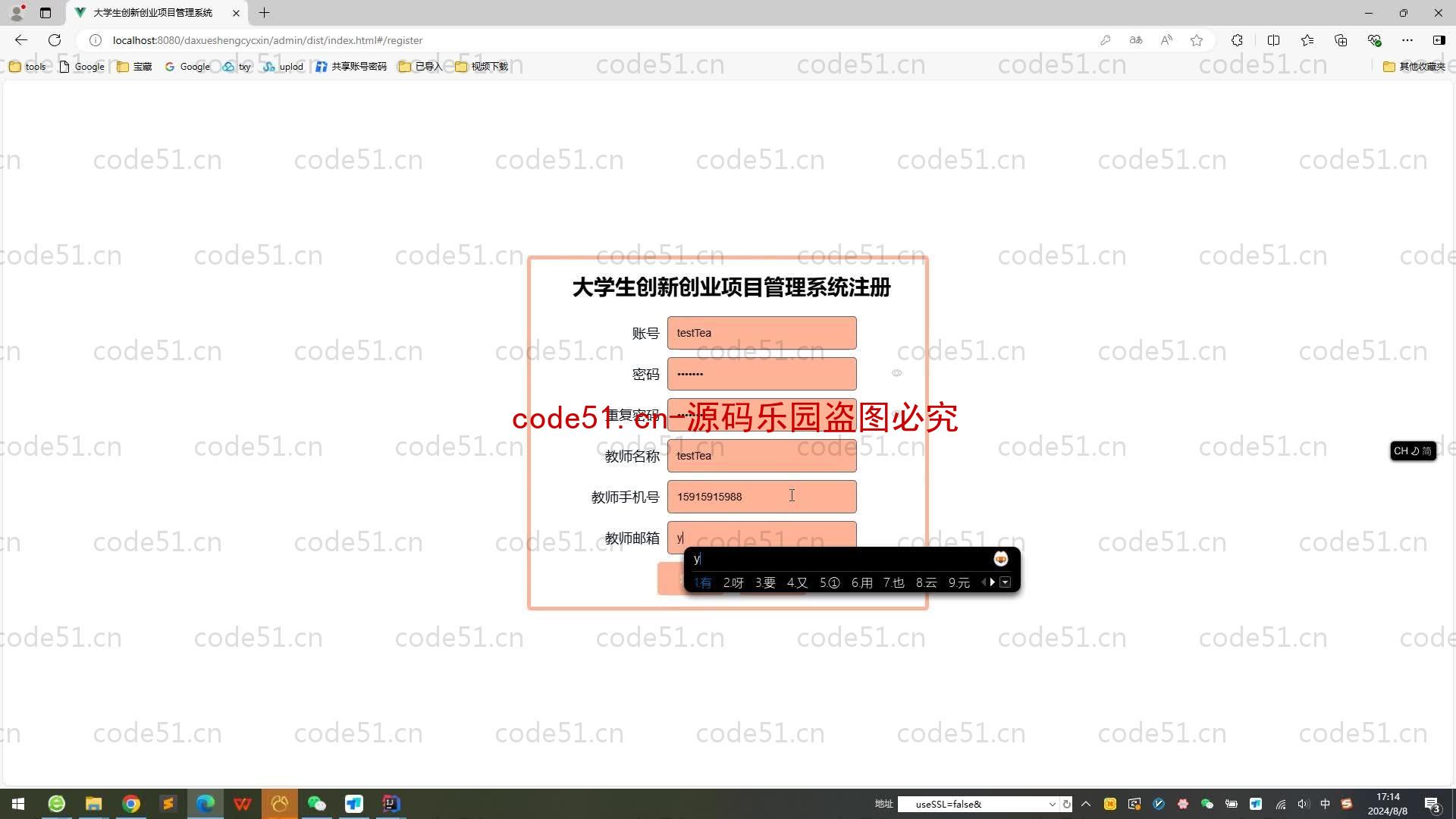The height and width of the screenshot is (819, 1456).
Task: Go back using the browser back arrow
Action: click(x=20, y=40)
